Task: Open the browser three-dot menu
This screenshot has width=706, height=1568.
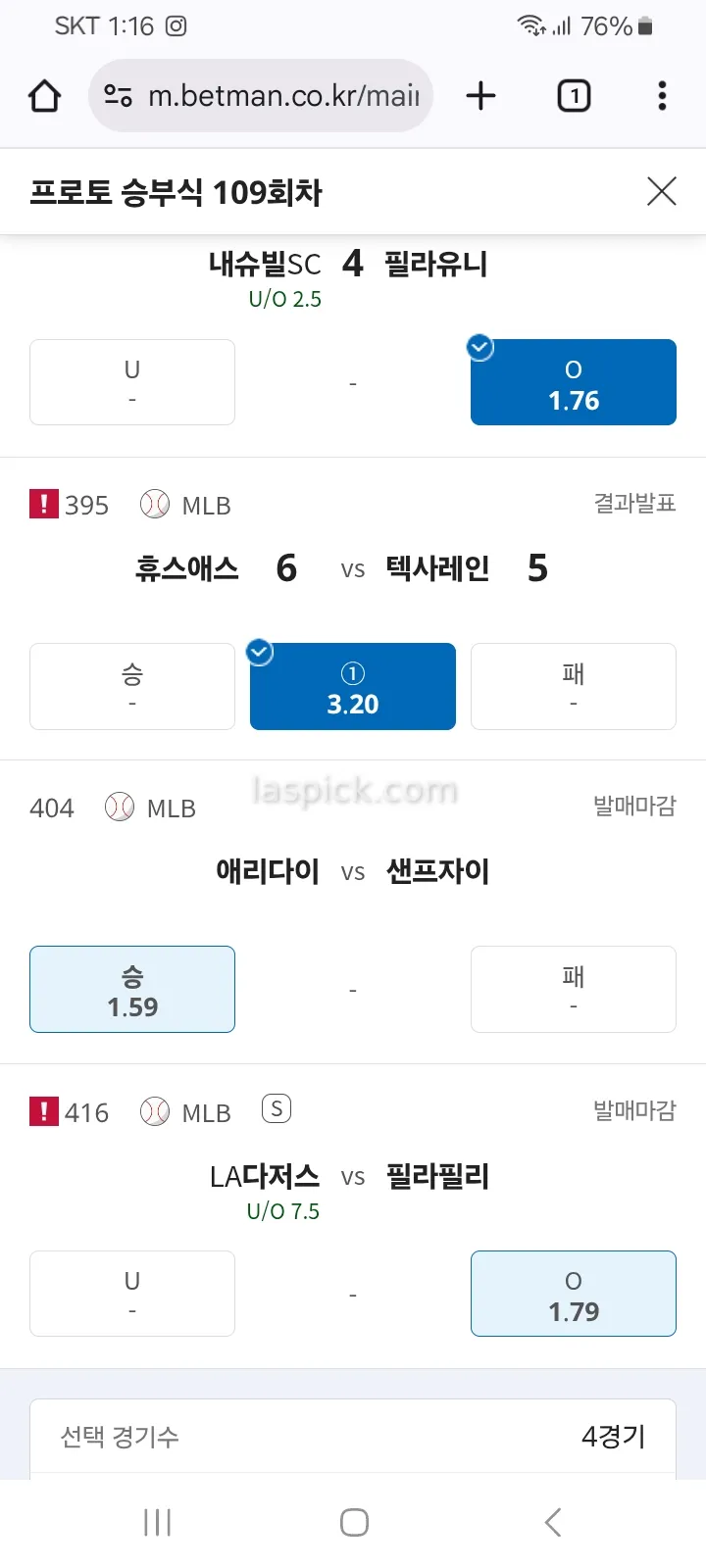Action: (662, 96)
